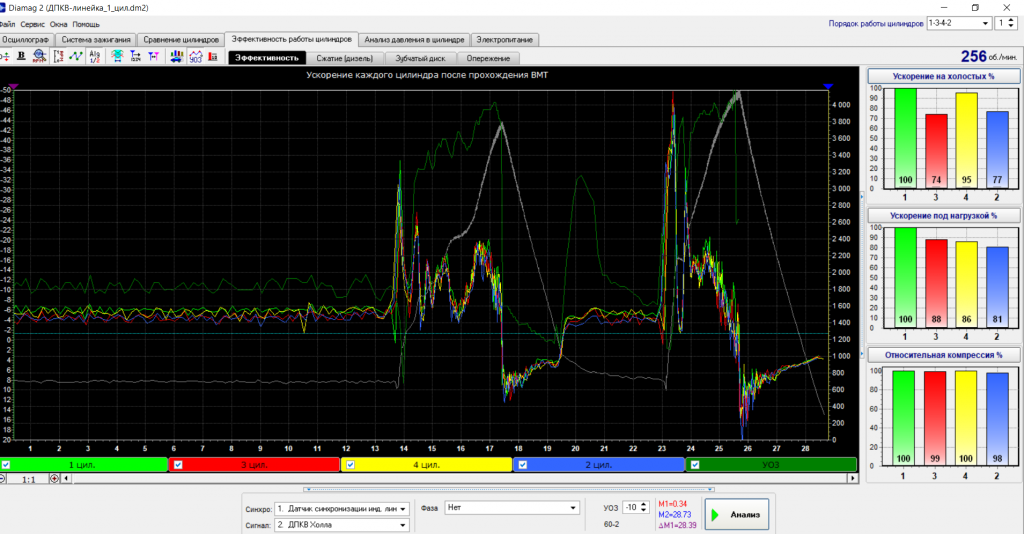1024x534 pixels.
Task: Switch to the 'Анализ давления в цилиндре' tab
Action: point(414,40)
